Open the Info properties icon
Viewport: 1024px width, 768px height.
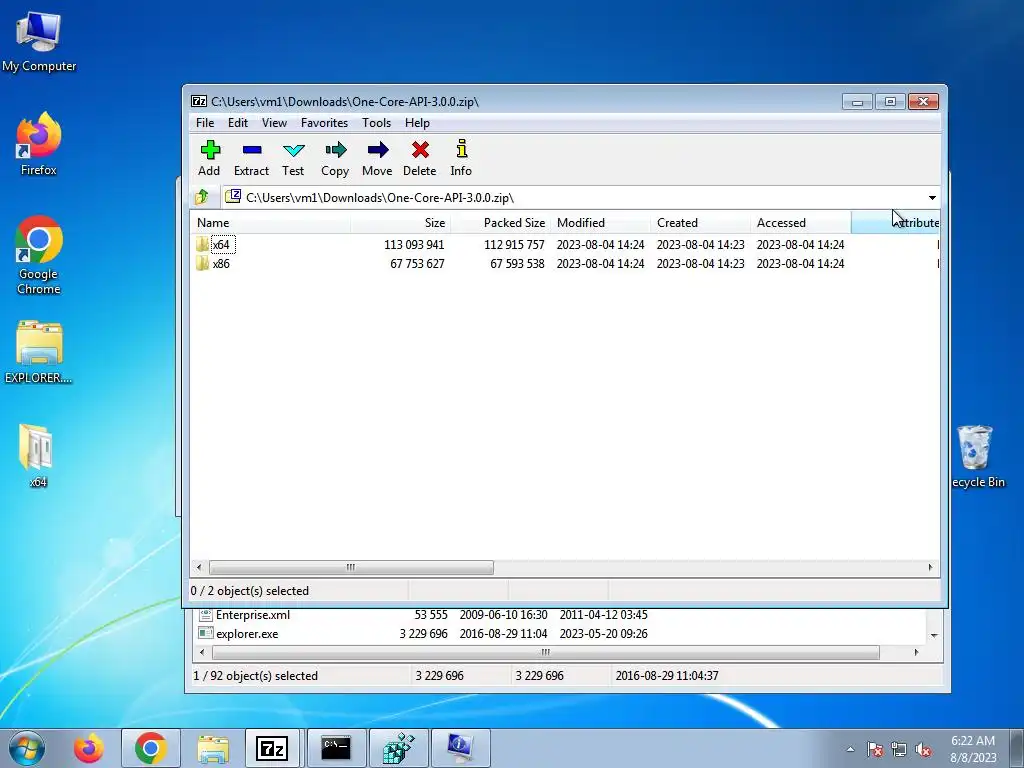pos(461,158)
